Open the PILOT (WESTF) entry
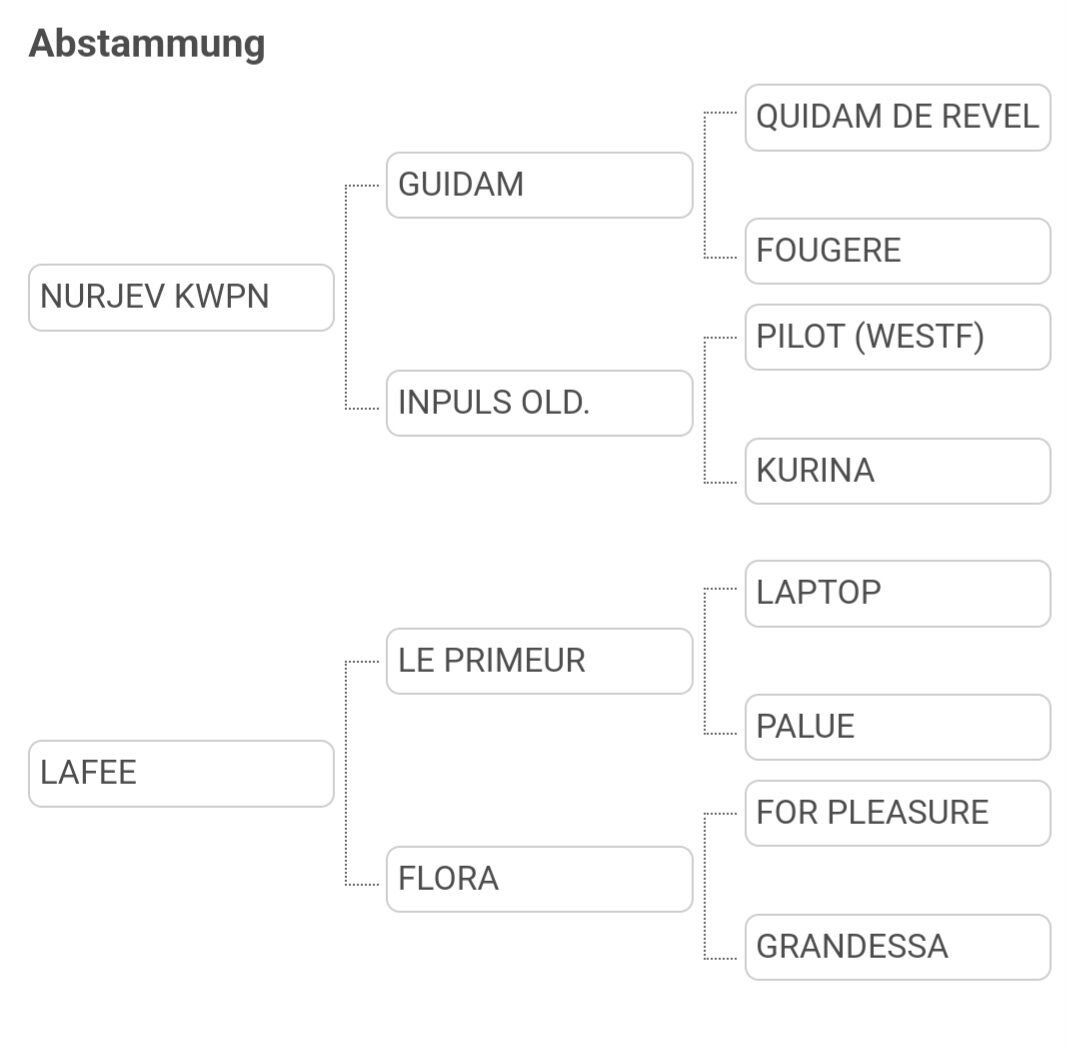The height and width of the screenshot is (1048, 1071). [x=897, y=337]
